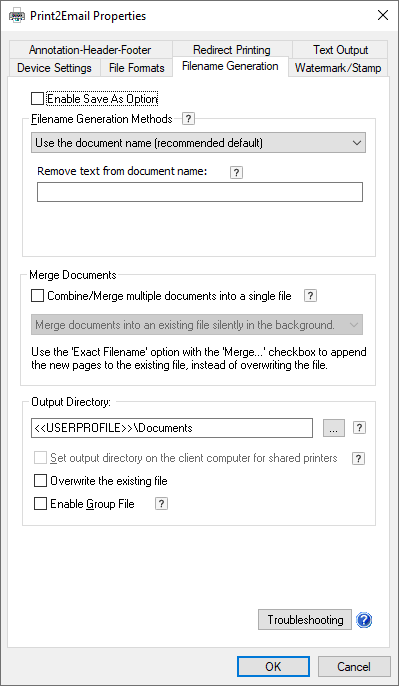Click the blue help icon near Troubleshooting
Viewport: 399px width, 686px height.
[364, 620]
